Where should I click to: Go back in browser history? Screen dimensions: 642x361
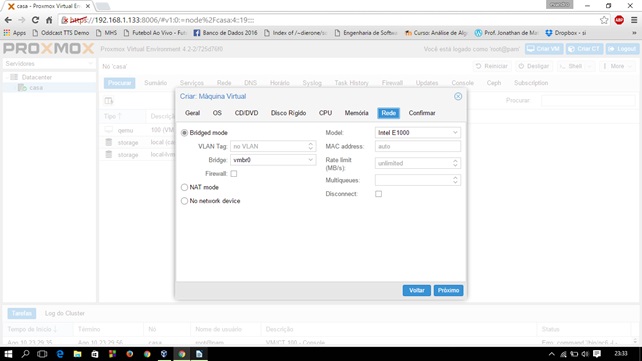coord(8,20)
